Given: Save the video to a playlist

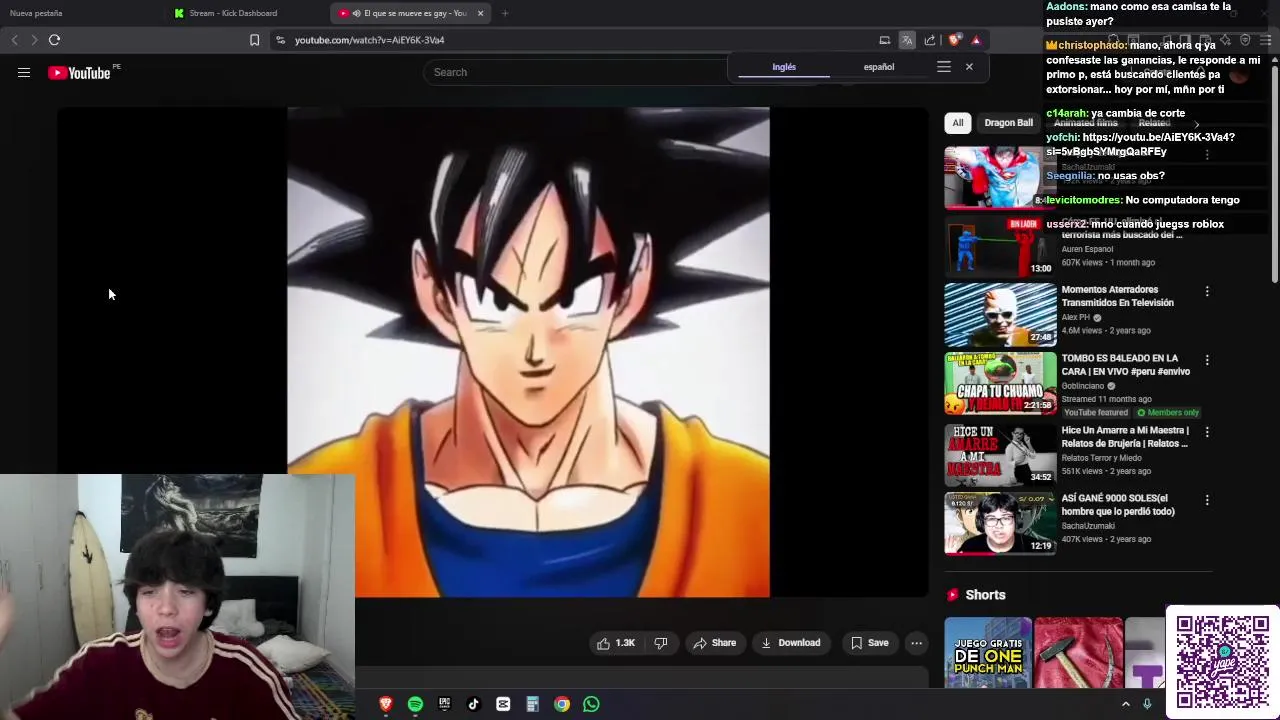Looking at the screenshot, I should [x=869, y=643].
